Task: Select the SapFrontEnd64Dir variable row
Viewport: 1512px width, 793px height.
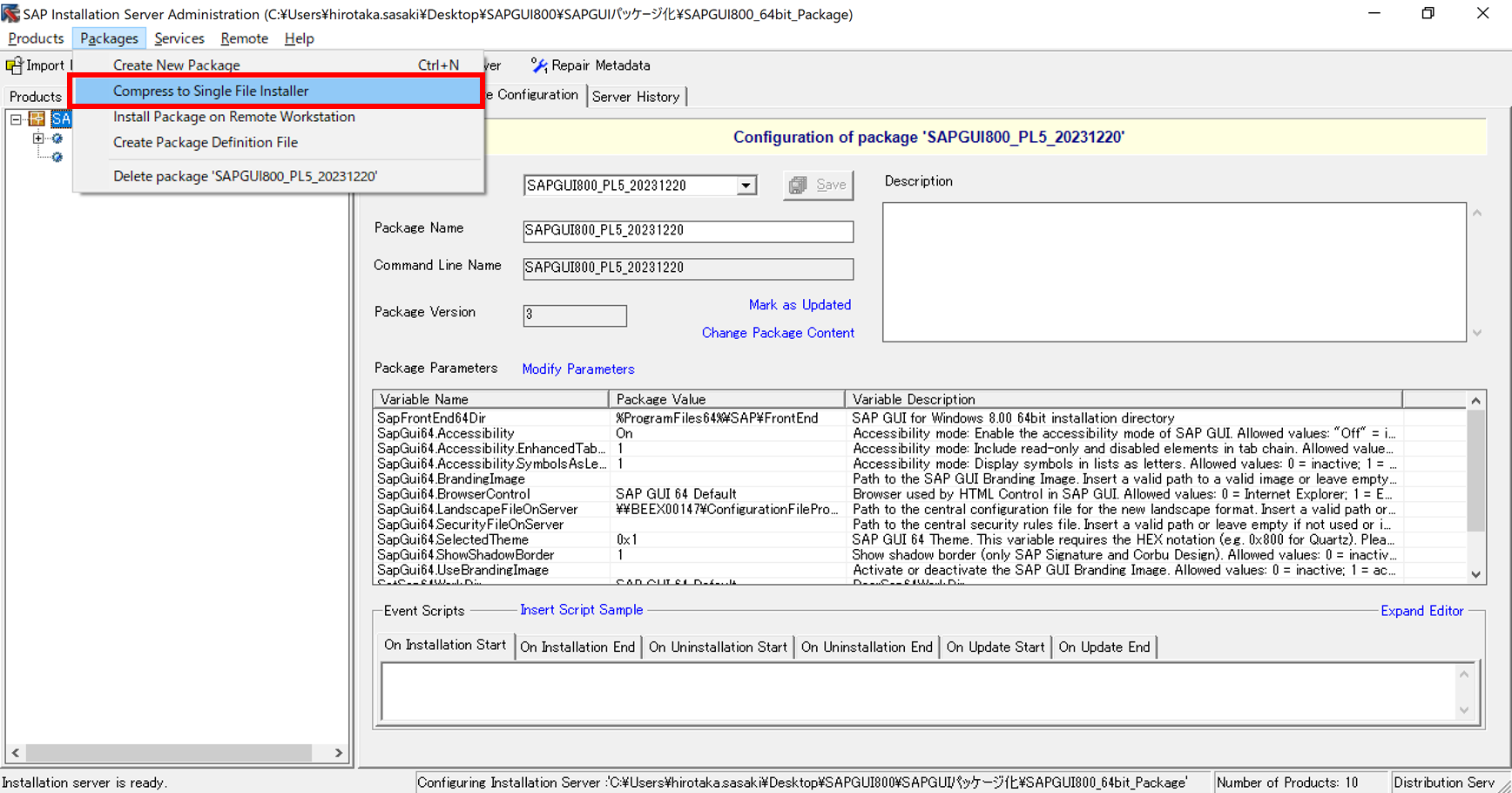Action: click(920, 418)
